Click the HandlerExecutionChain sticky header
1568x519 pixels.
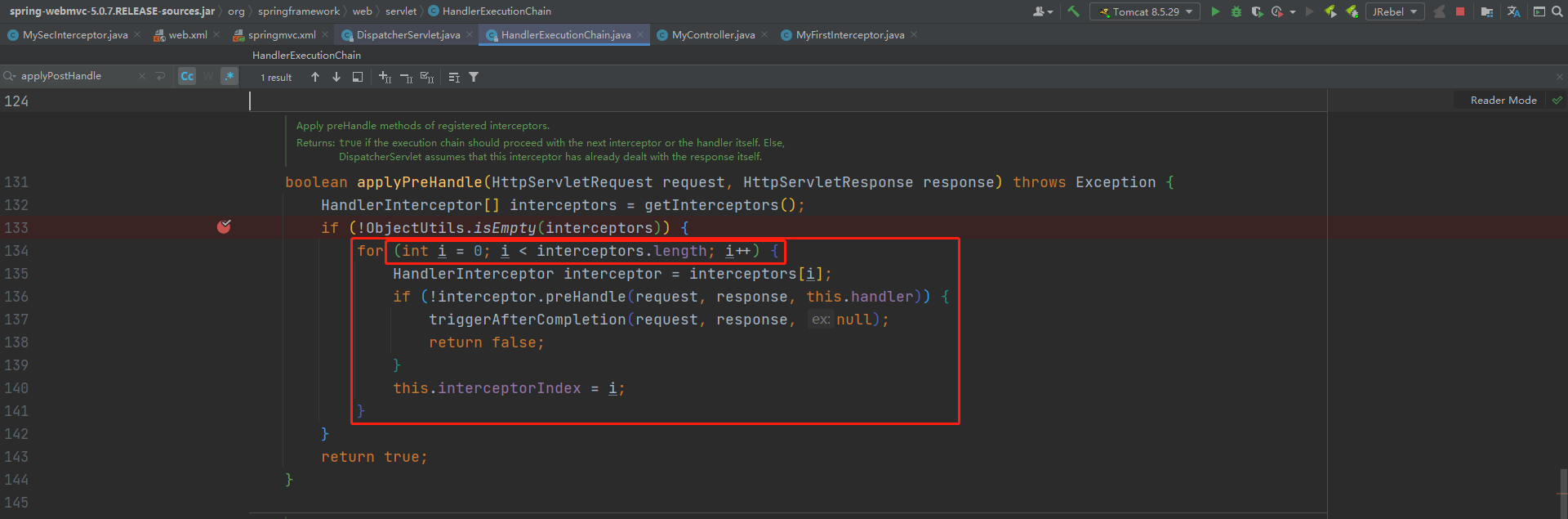click(x=306, y=55)
